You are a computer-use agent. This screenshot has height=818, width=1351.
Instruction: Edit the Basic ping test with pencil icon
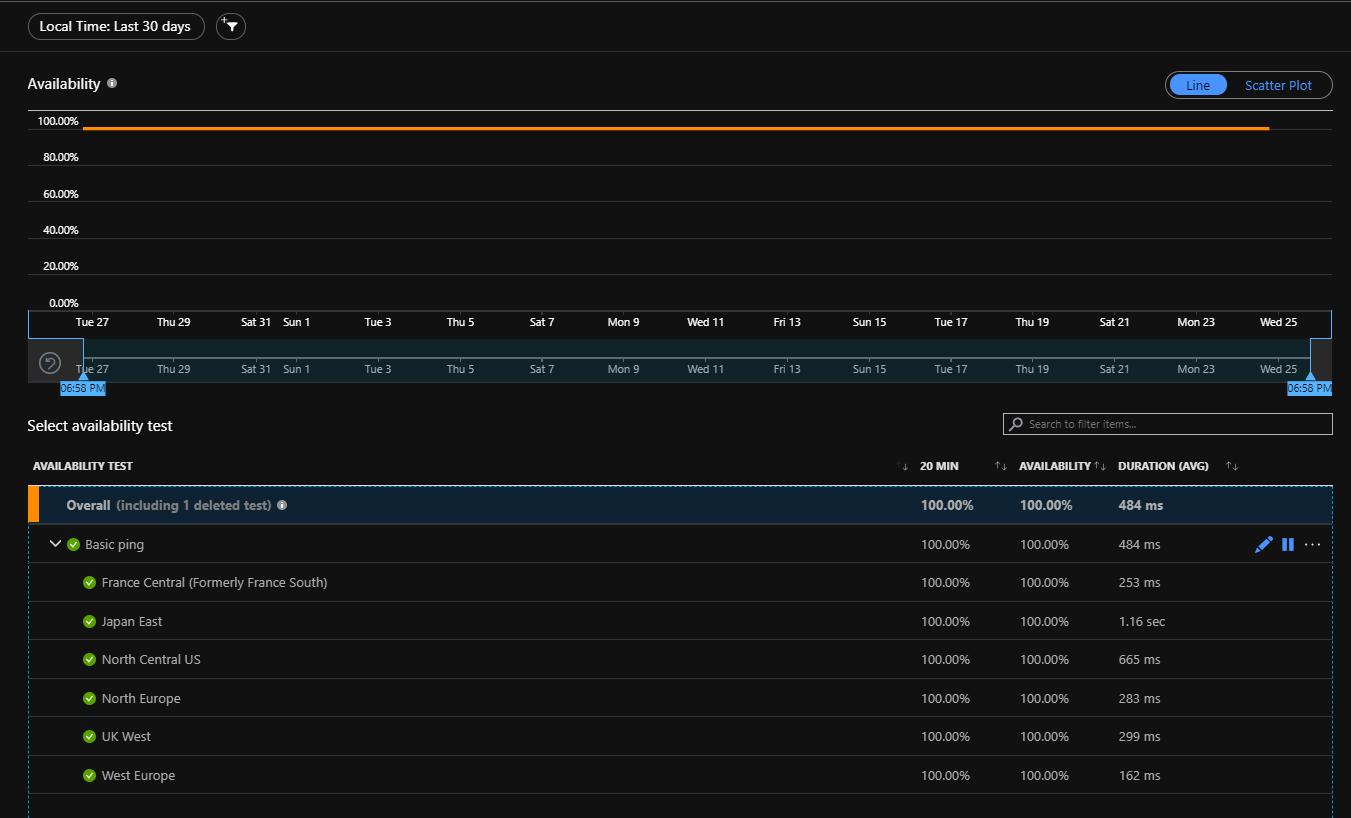click(x=1264, y=544)
